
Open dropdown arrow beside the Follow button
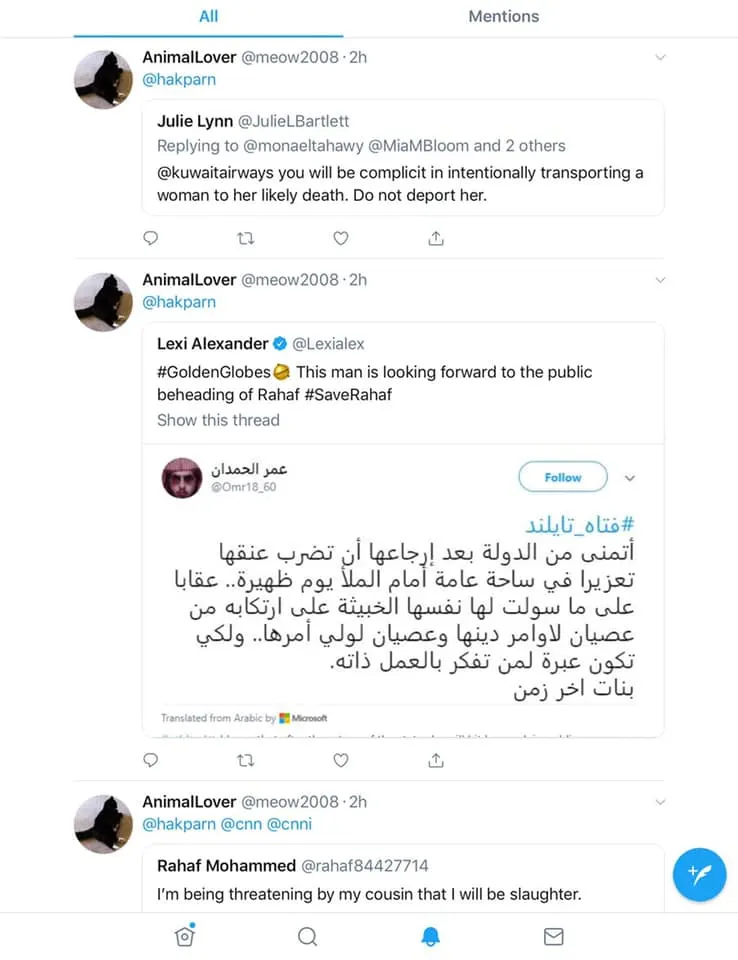click(629, 478)
